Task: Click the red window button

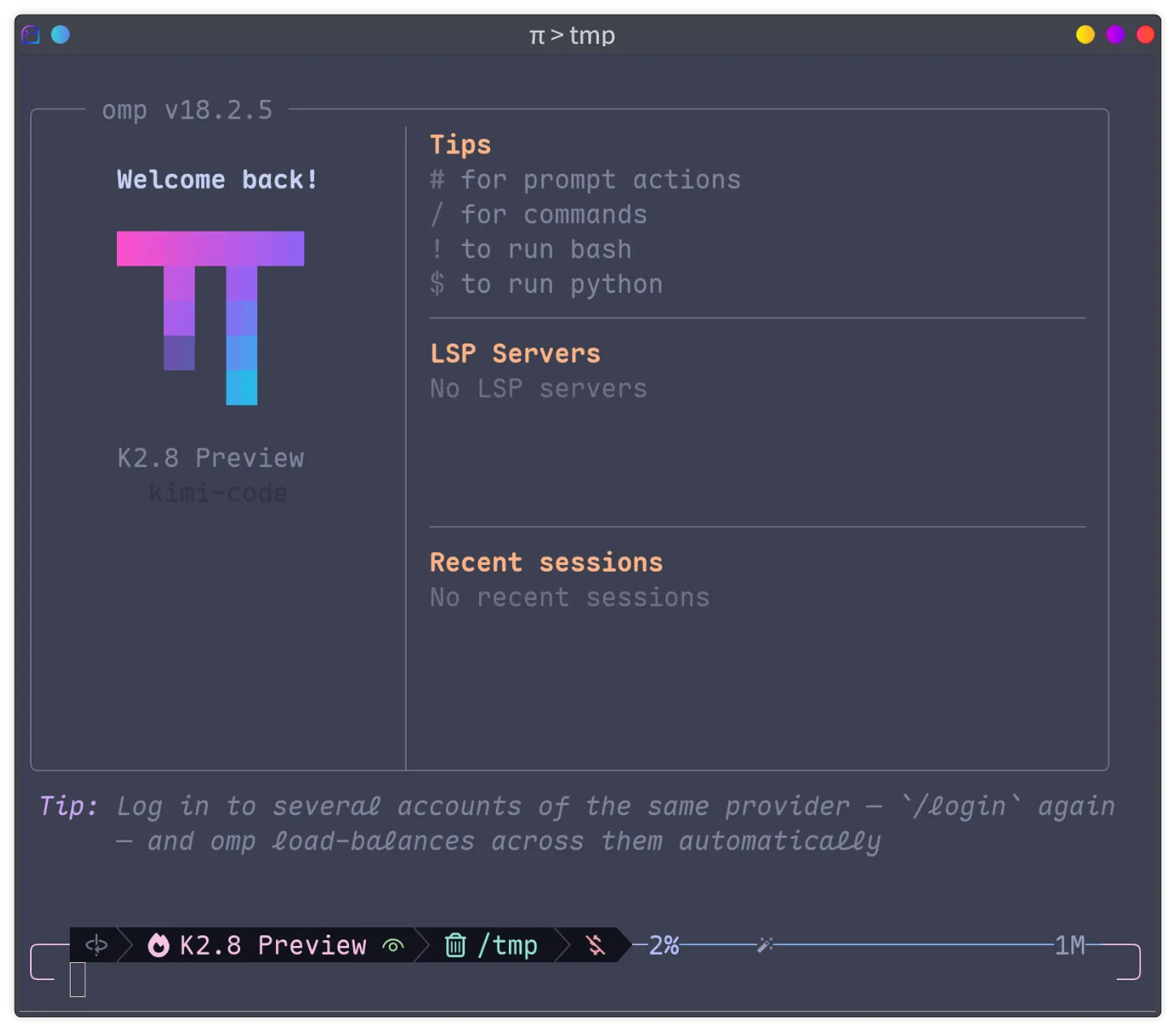Action: pyautogui.click(x=1145, y=35)
